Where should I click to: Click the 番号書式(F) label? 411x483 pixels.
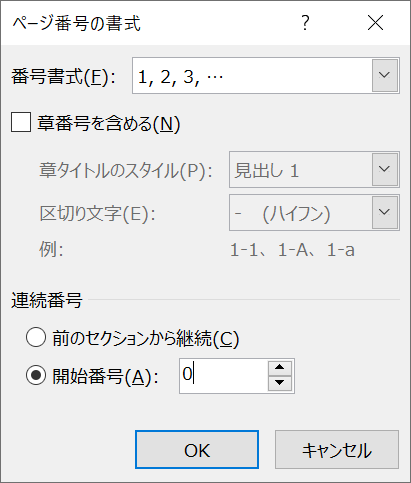point(63,77)
